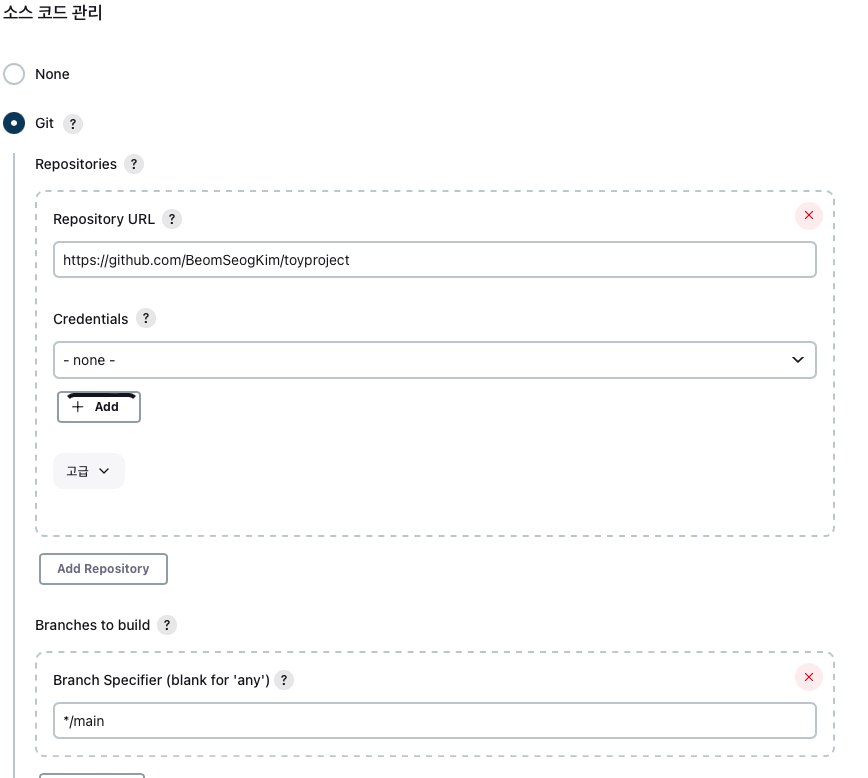The width and height of the screenshot is (868, 778).
Task: Open Repository URL help icon
Action: pyautogui.click(x=172, y=219)
